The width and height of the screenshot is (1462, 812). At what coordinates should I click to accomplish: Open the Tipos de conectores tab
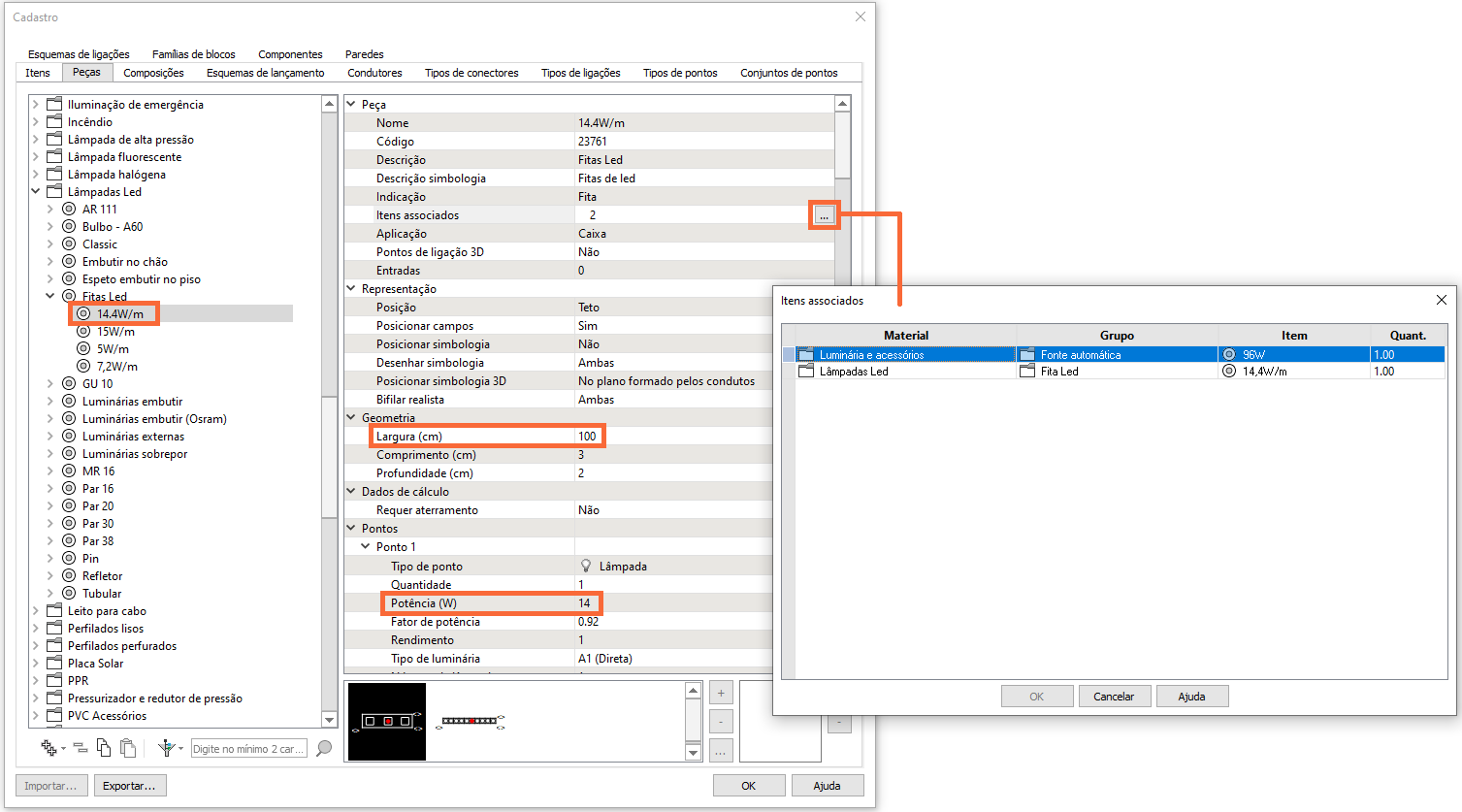(x=471, y=73)
